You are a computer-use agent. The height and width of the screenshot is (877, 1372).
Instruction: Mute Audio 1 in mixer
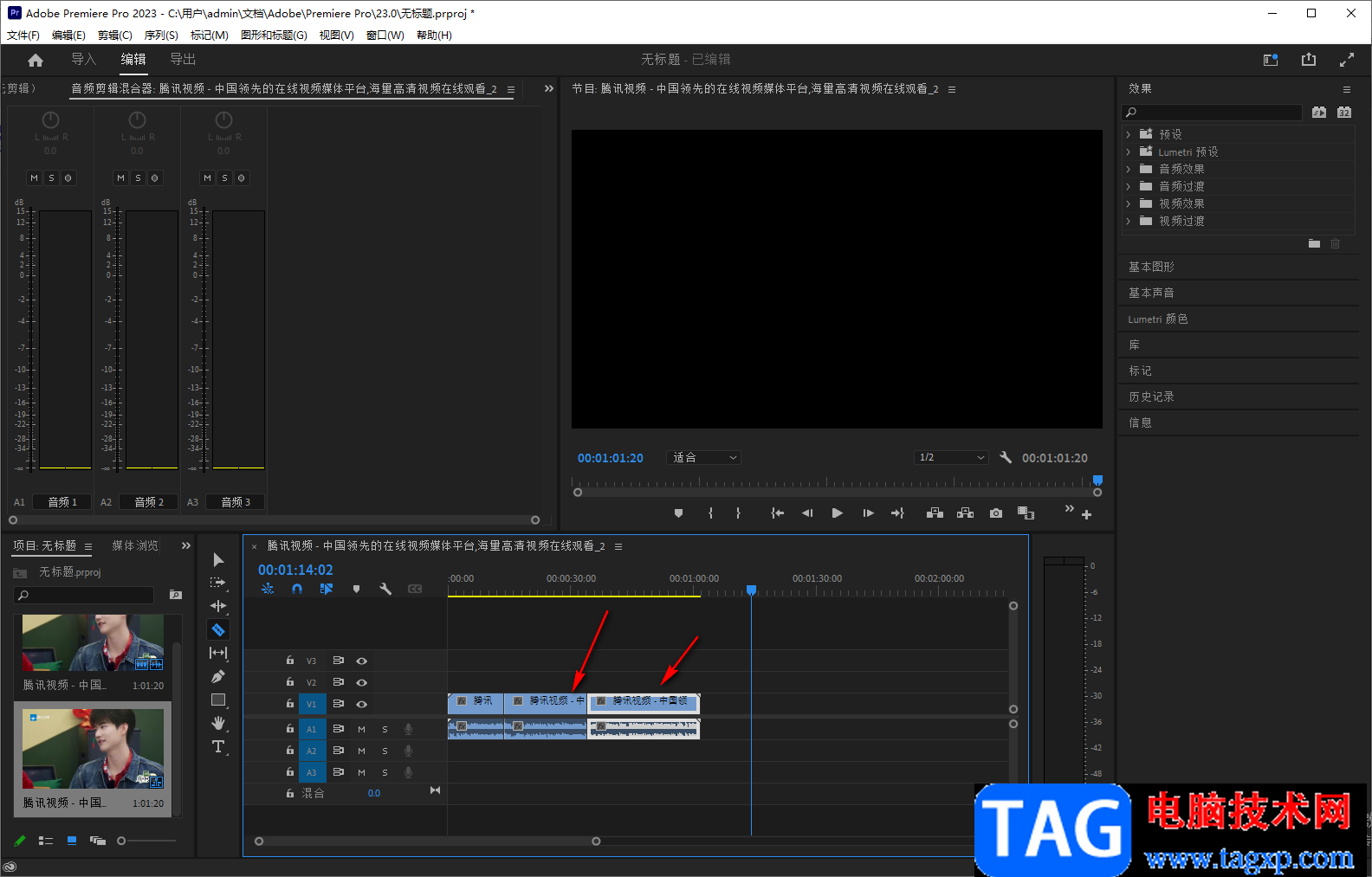[34, 177]
